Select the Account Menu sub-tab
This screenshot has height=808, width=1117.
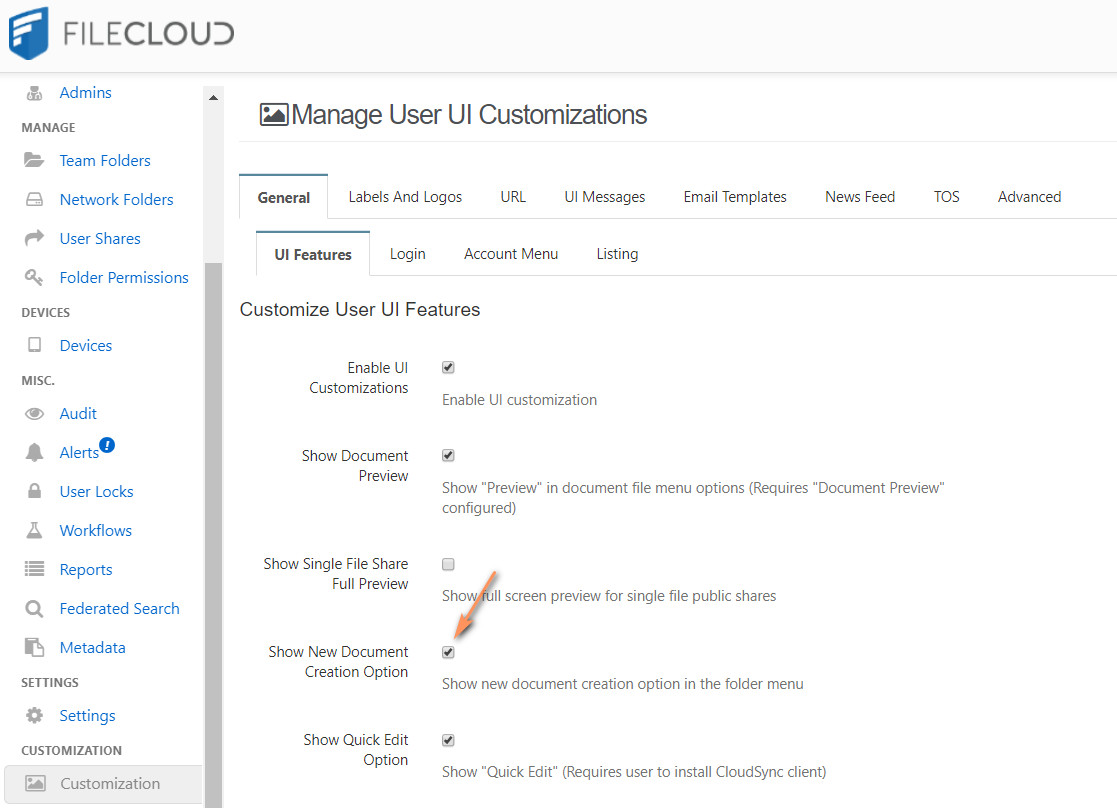[511, 254]
